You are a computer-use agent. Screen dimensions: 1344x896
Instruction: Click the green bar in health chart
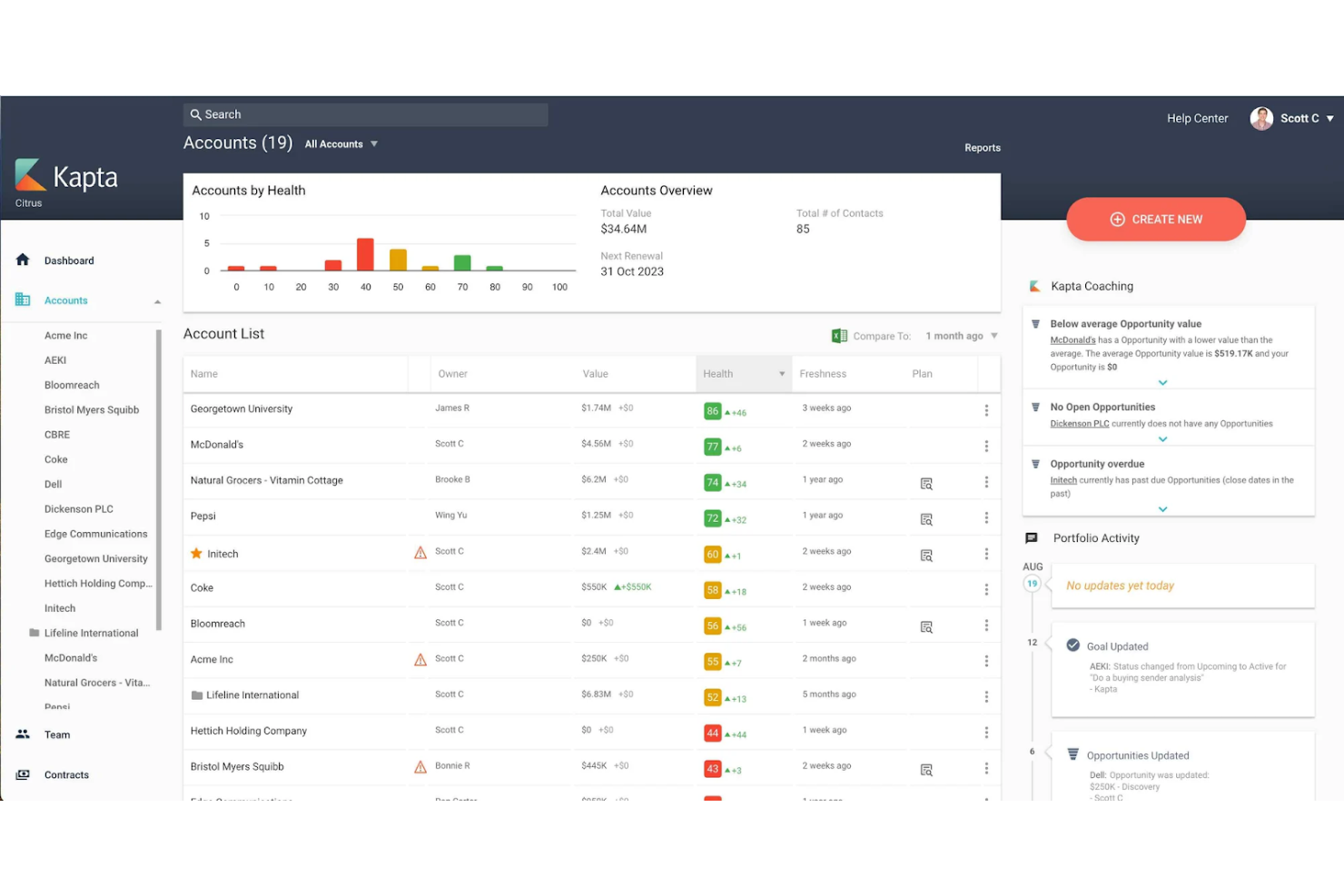pos(462,262)
